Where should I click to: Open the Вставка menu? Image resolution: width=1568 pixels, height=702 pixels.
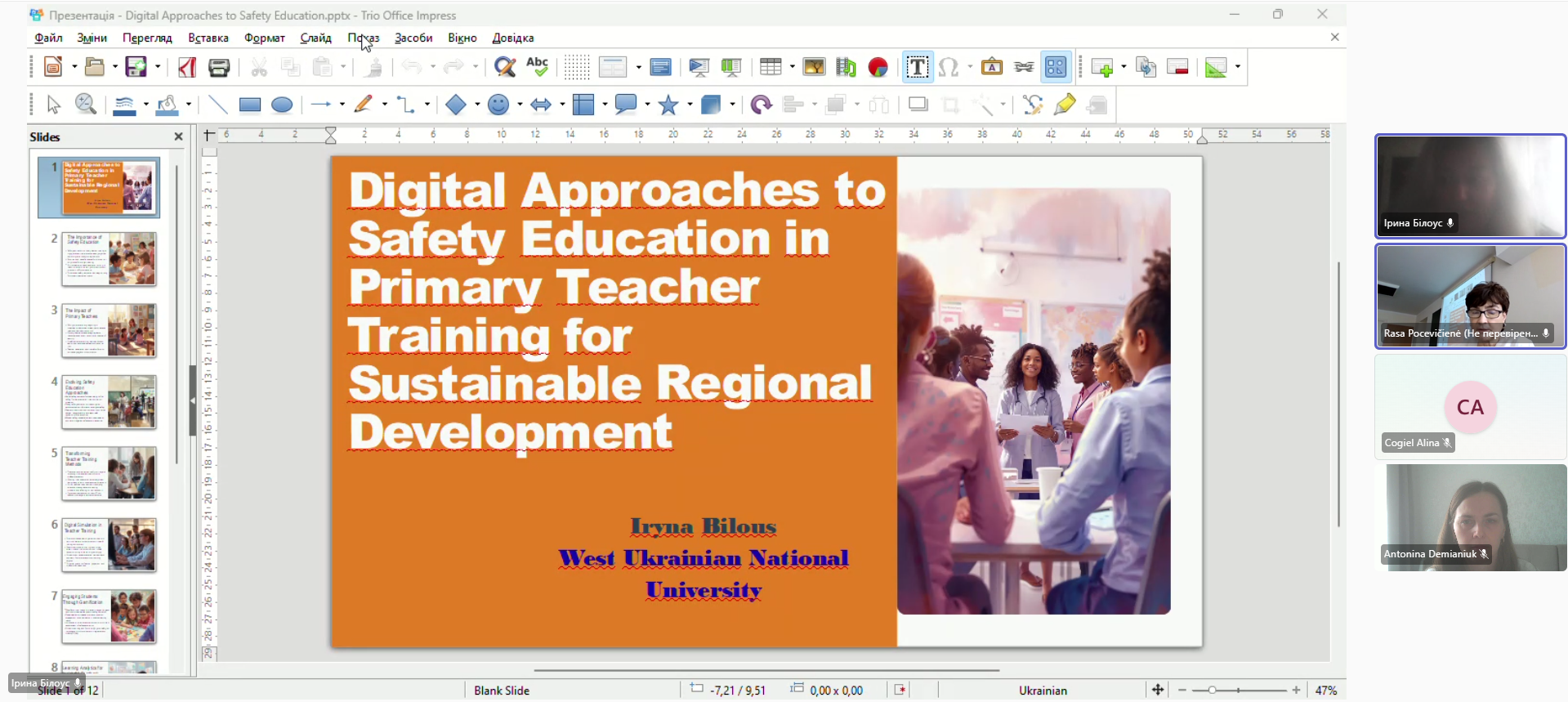[208, 38]
